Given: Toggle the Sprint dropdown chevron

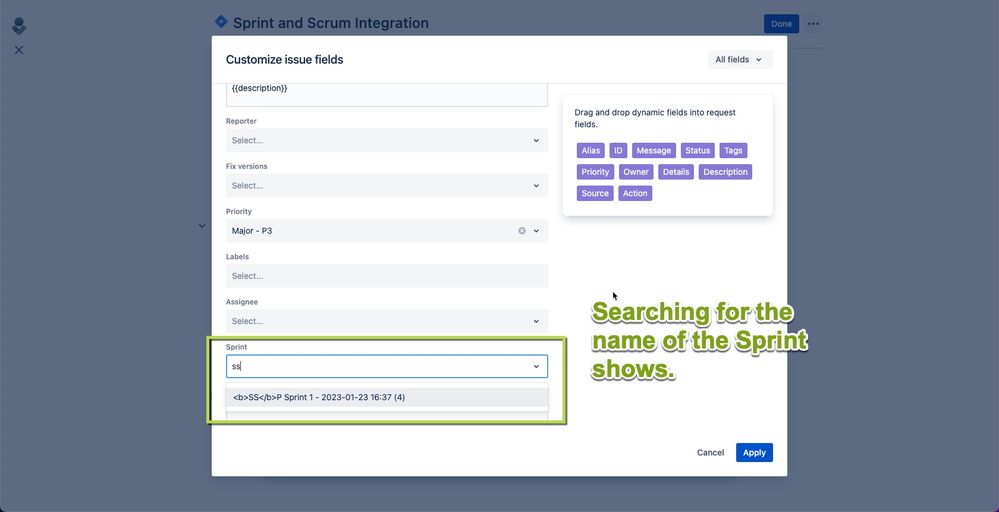Looking at the screenshot, I should 536,366.
